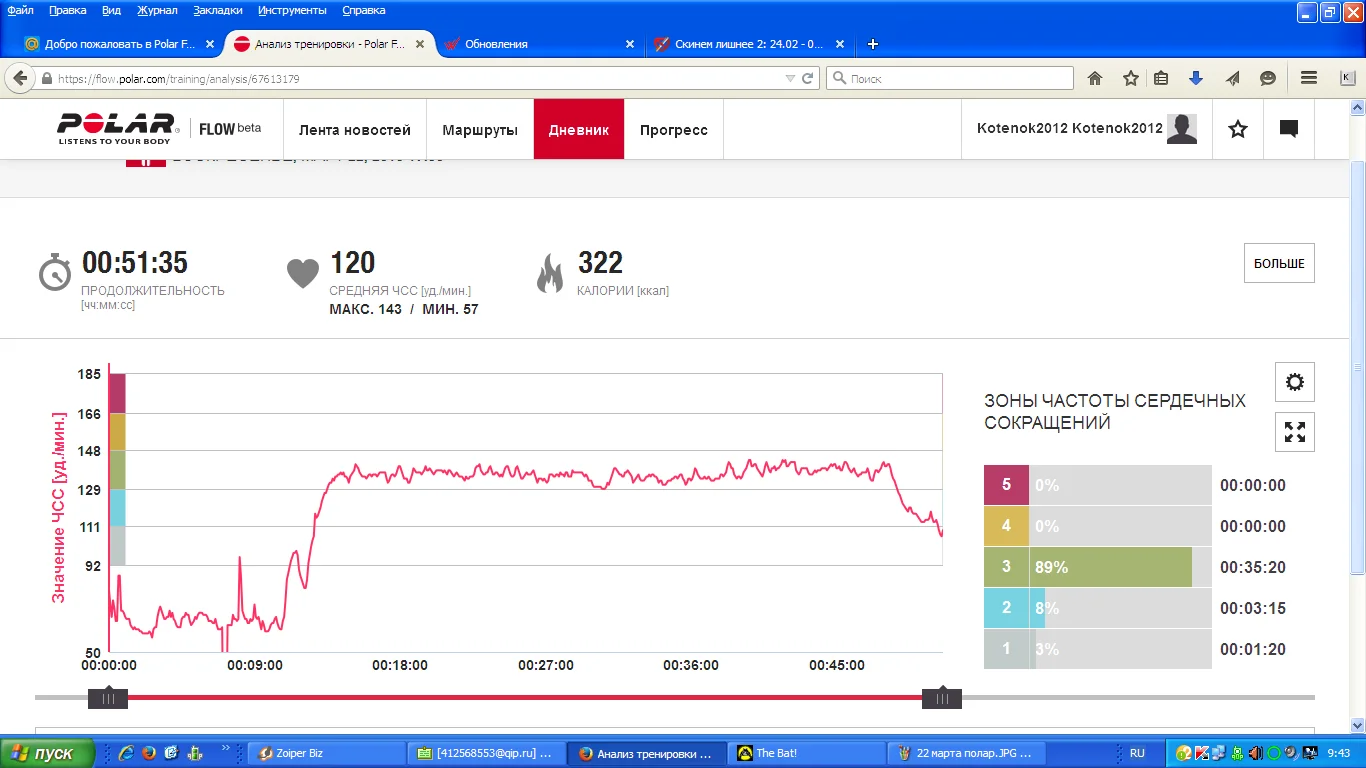The image size is (1366, 768).
Task: Select heart rate zone 3 bar at 89%
Action: click(1097, 567)
